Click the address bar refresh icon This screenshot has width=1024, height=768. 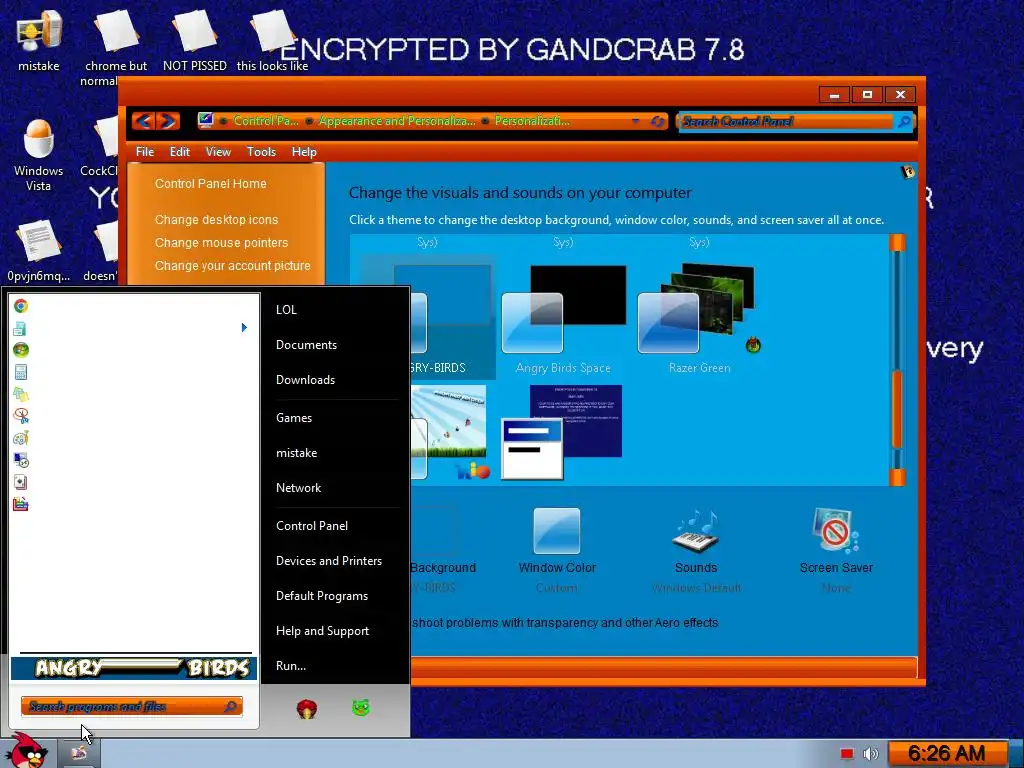(x=658, y=121)
